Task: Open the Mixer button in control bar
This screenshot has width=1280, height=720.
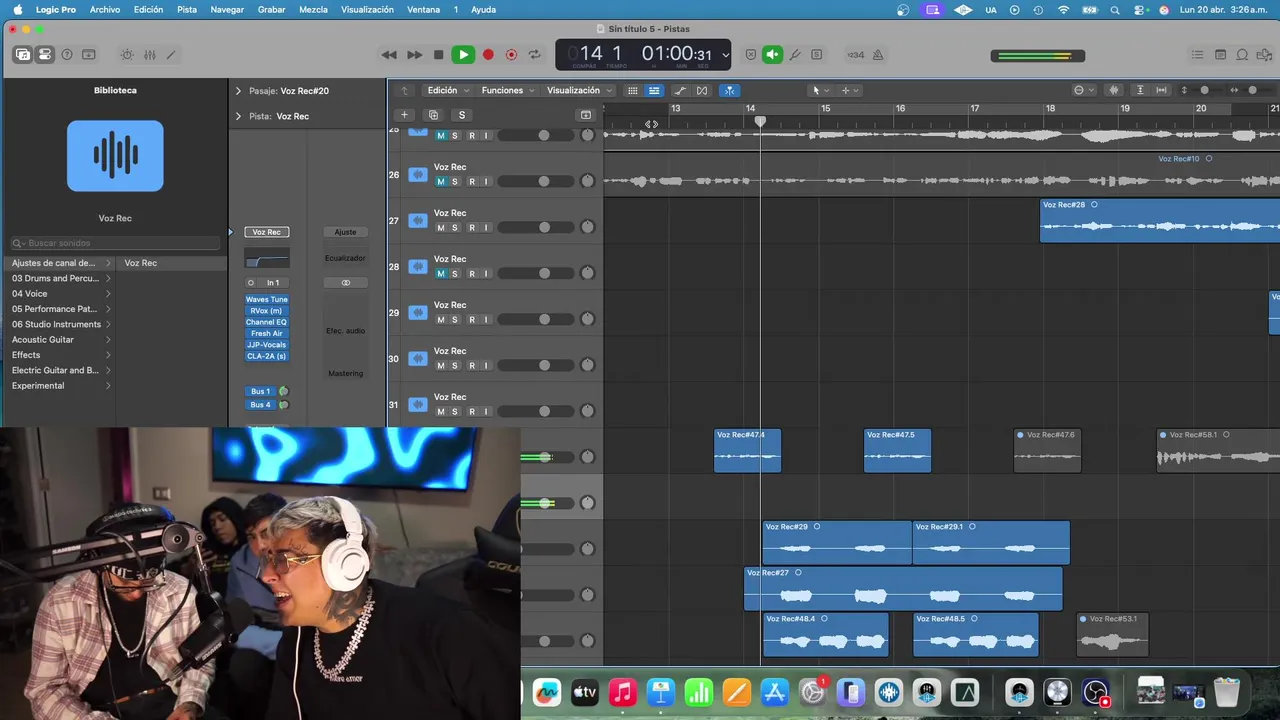Action: (149, 55)
